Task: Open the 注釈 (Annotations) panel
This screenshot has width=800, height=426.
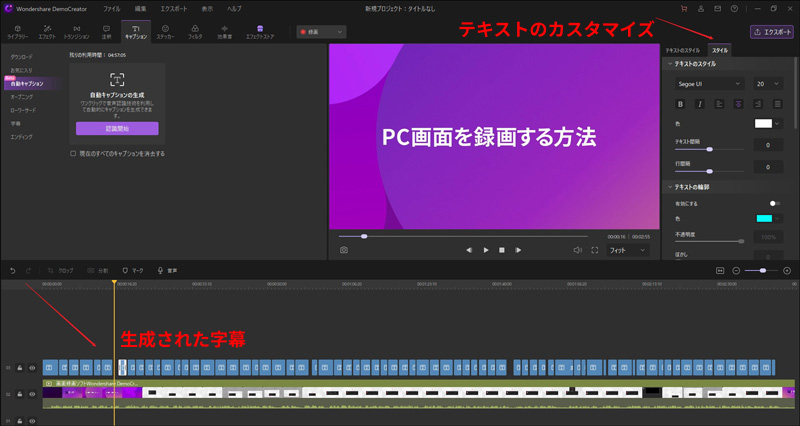Action: click(x=106, y=32)
